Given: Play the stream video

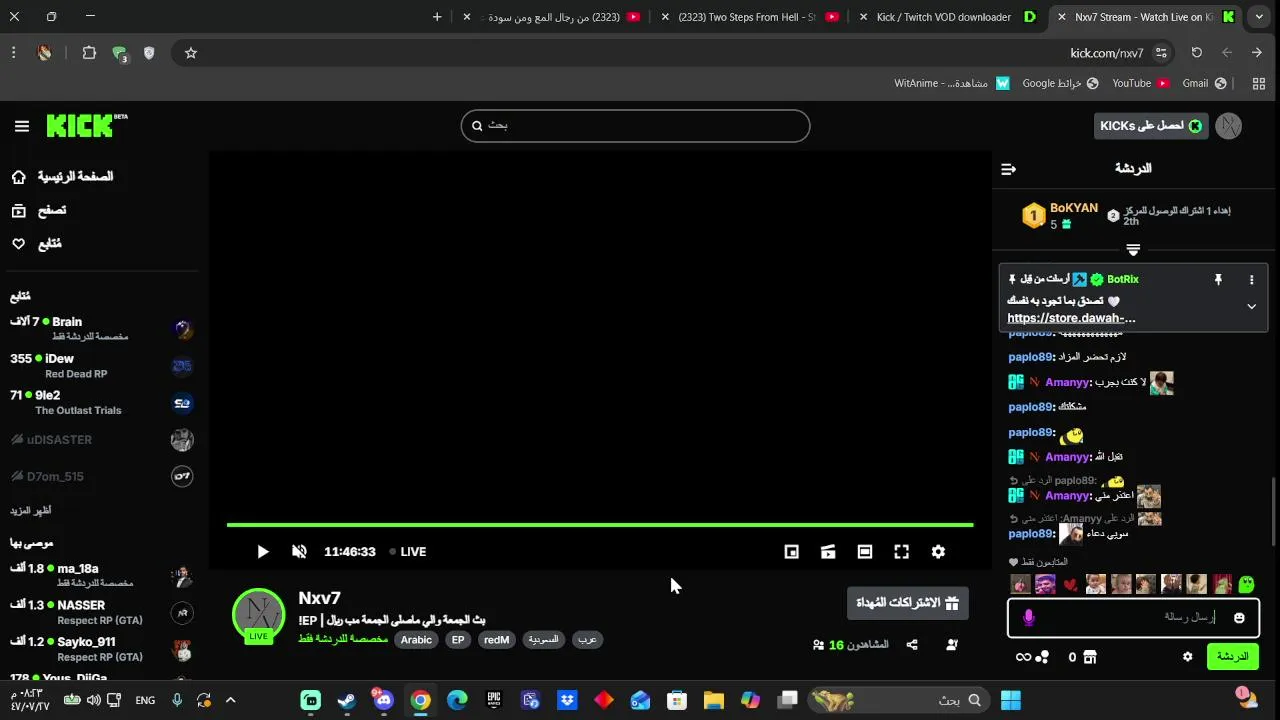Looking at the screenshot, I should pos(262,551).
